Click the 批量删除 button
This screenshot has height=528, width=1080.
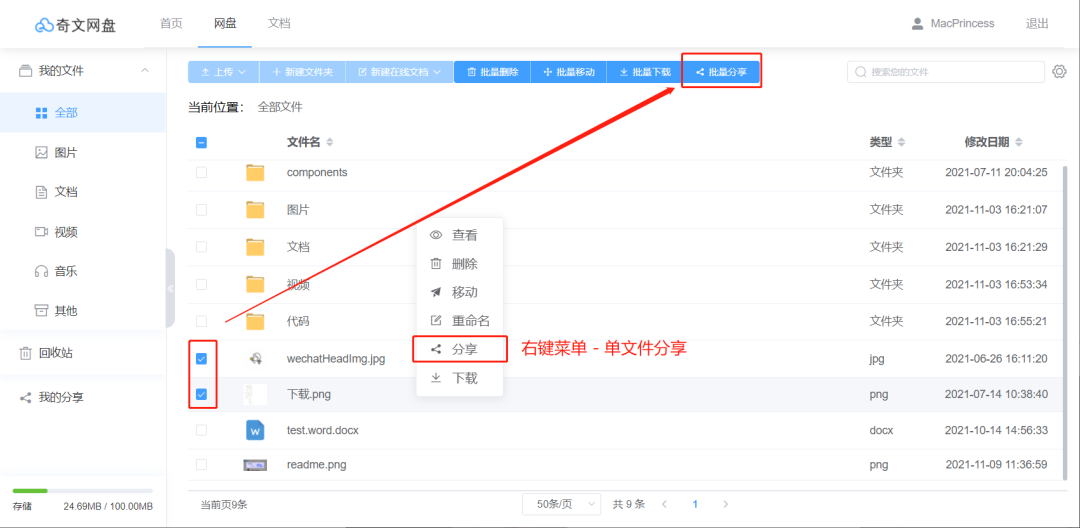492,72
